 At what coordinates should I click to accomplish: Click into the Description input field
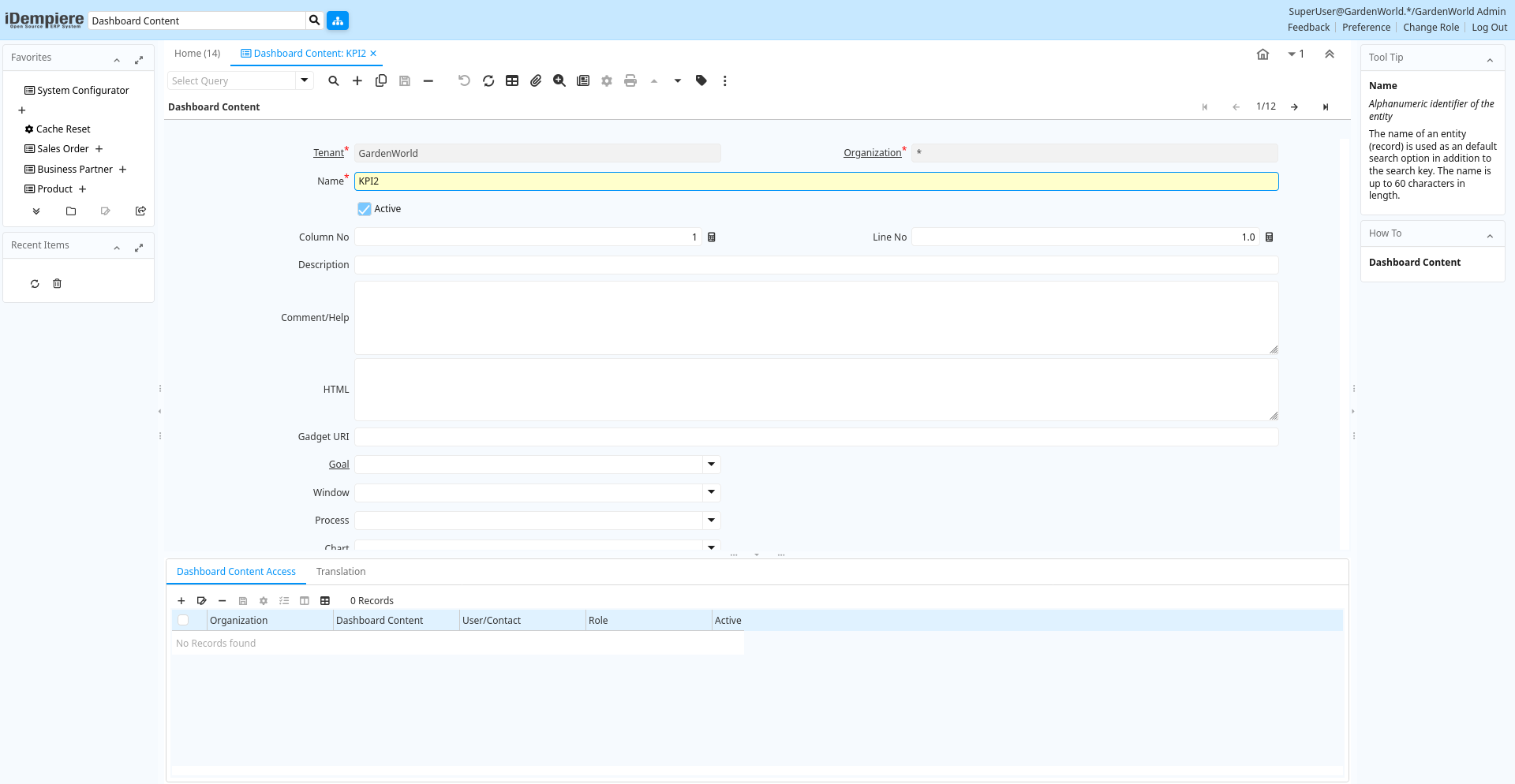[816, 265]
